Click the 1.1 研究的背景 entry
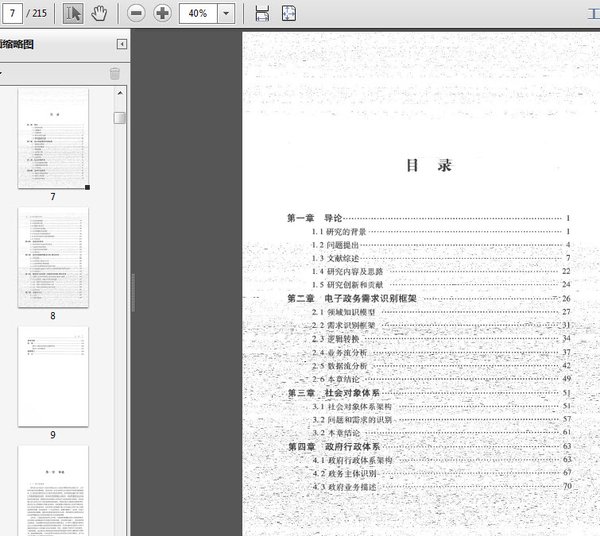This screenshot has height=536, width=600. [441, 231]
